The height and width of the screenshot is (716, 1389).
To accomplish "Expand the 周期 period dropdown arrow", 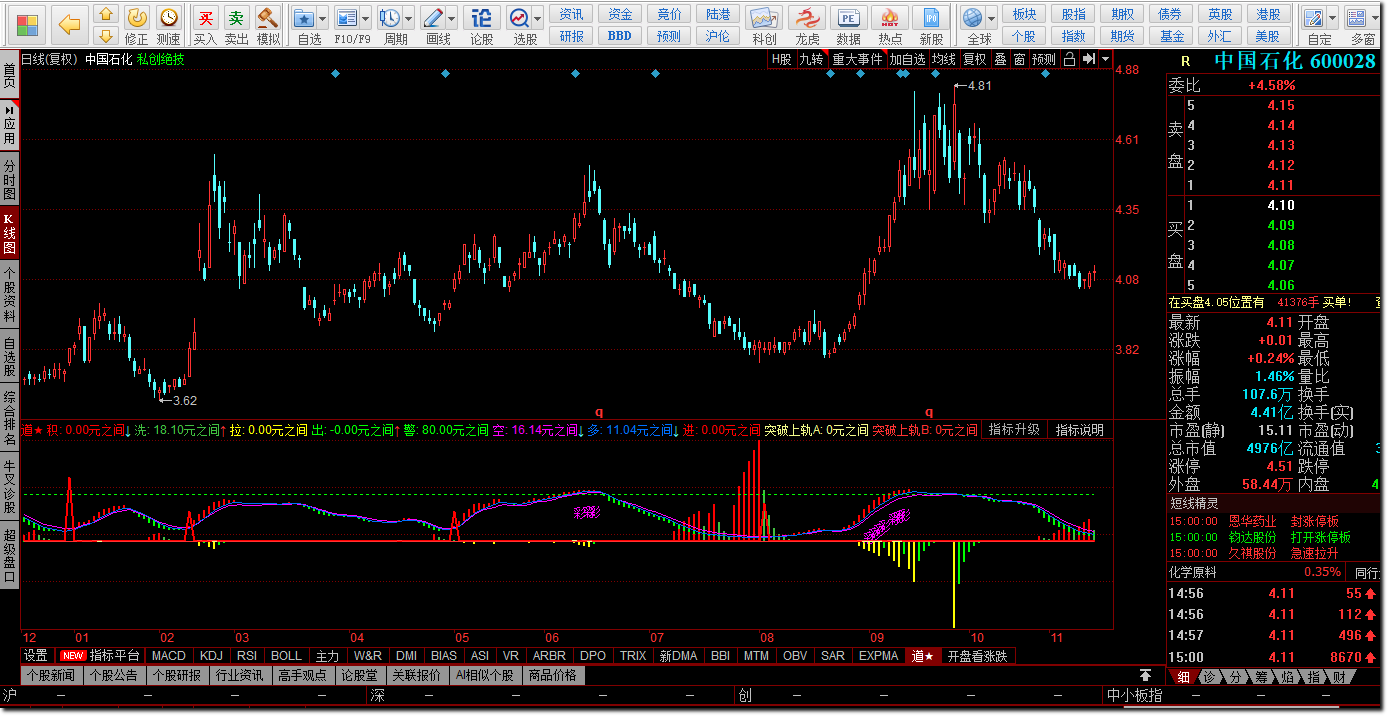I will [x=408, y=18].
